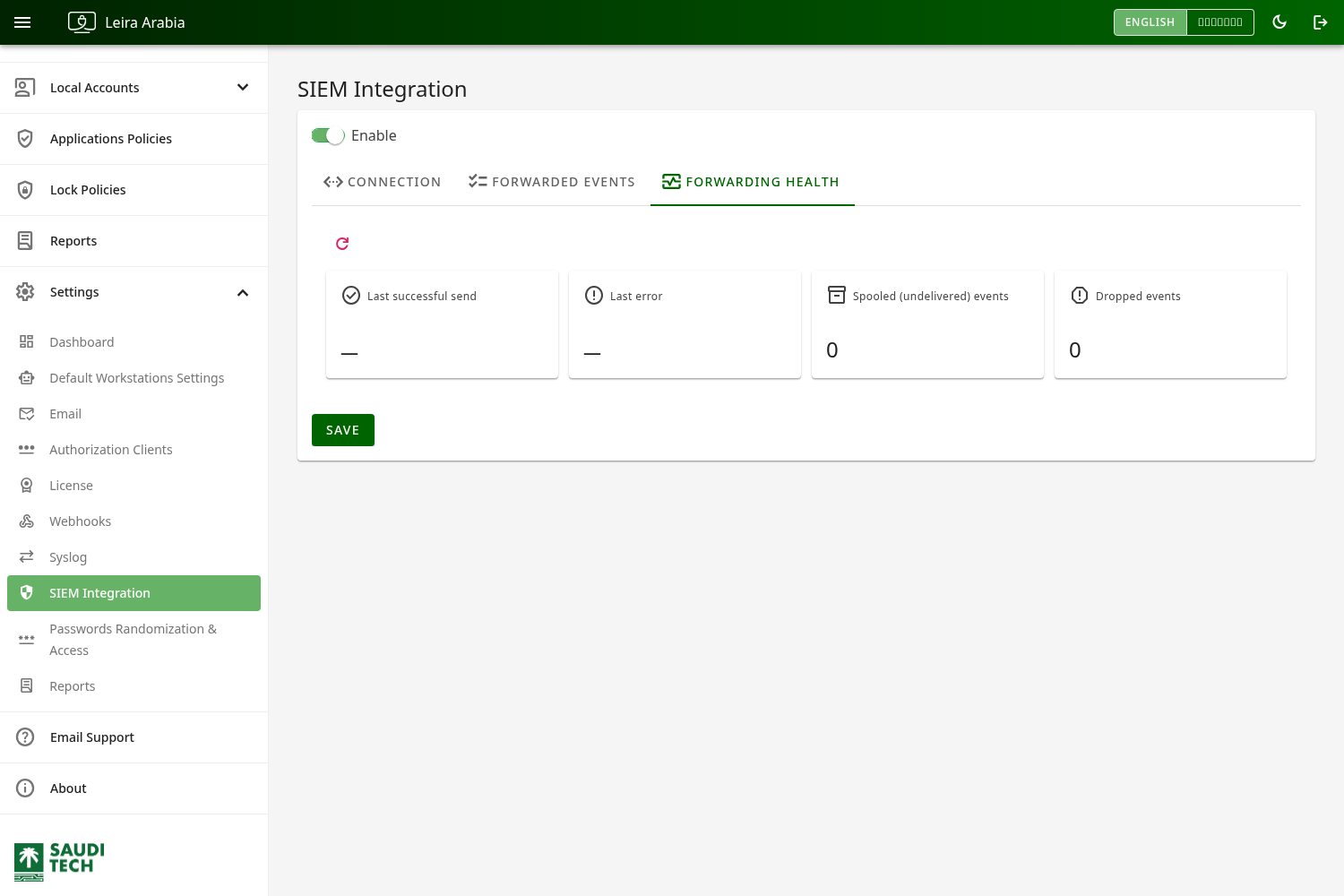Click Last successful send card
Viewport: 1344px width, 896px height.
coord(443,324)
